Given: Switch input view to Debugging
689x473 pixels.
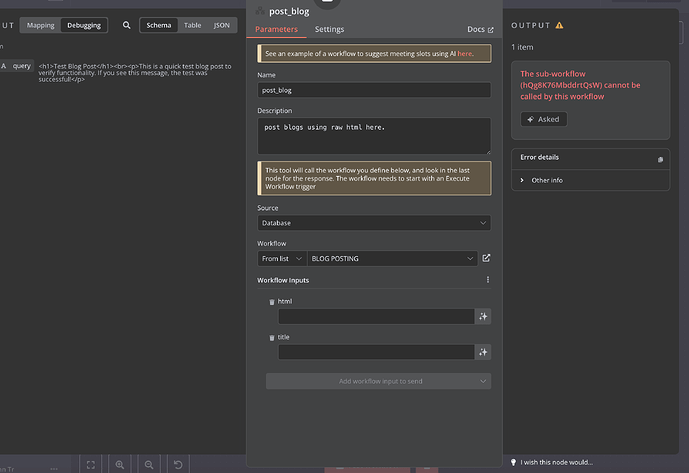Looking at the screenshot, I should pos(84,25).
